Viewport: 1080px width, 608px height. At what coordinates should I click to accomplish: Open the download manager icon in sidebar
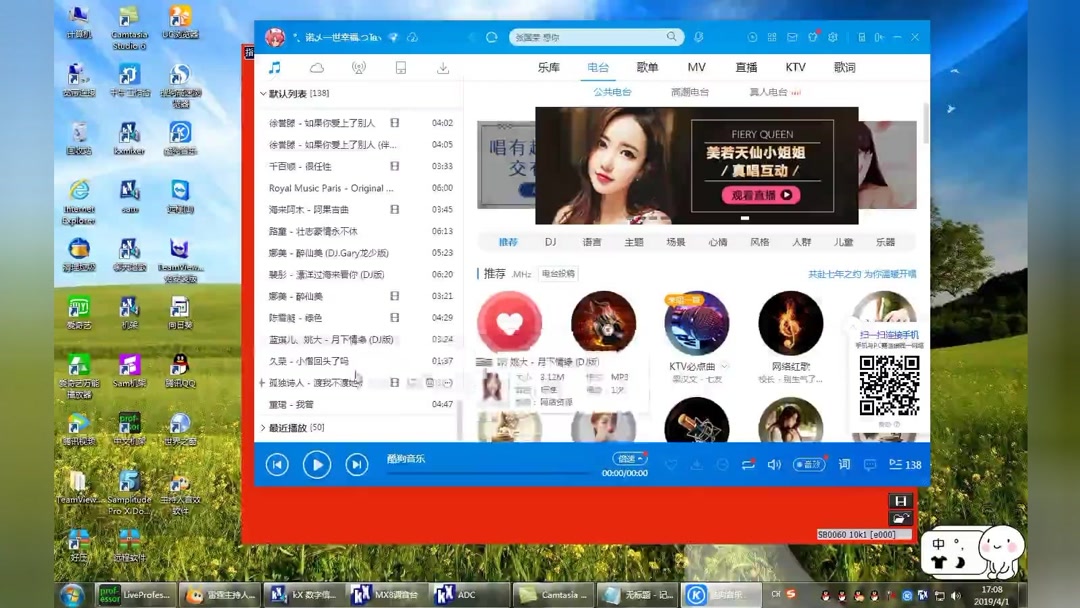pos(444,67)
